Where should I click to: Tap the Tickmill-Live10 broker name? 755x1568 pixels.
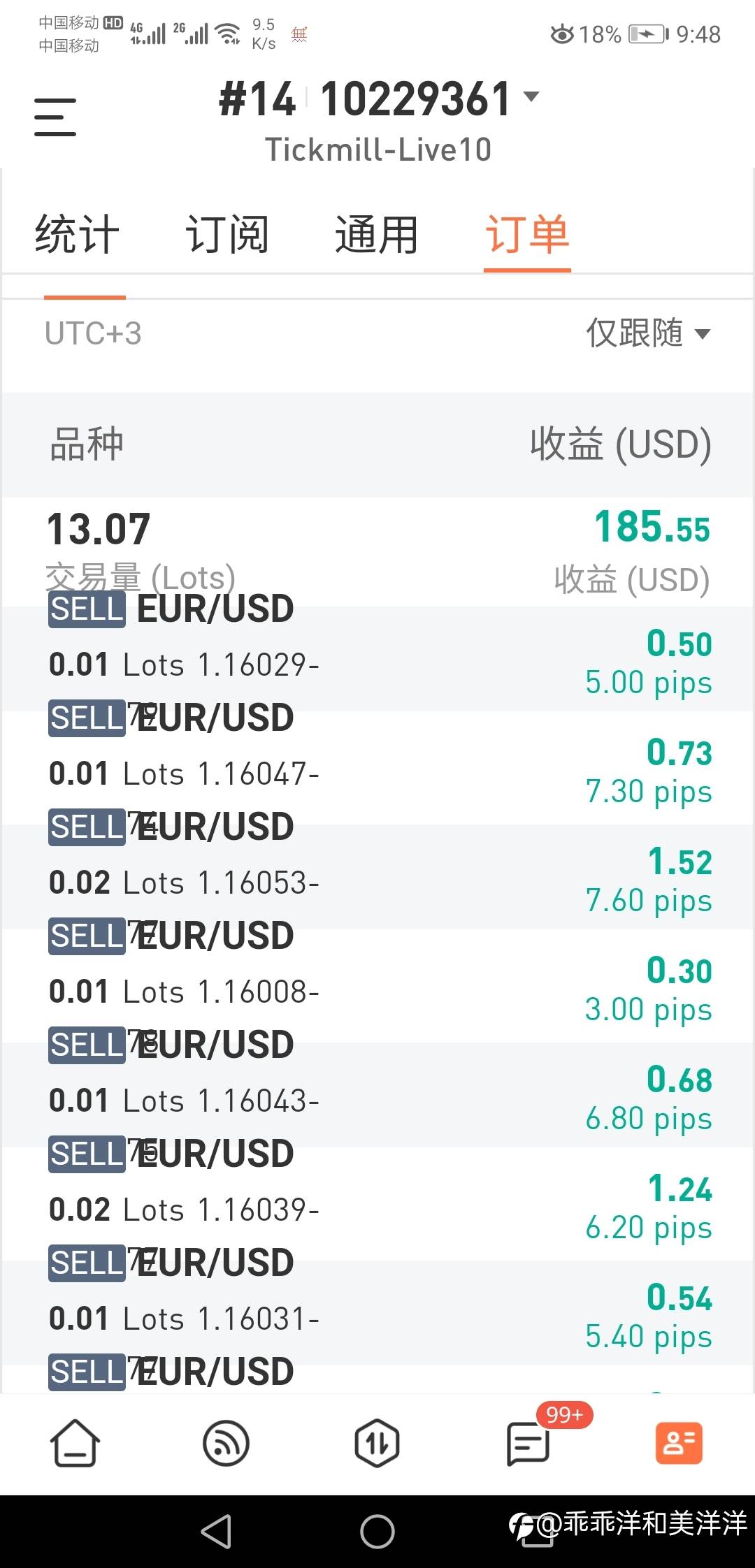point(377,150)
